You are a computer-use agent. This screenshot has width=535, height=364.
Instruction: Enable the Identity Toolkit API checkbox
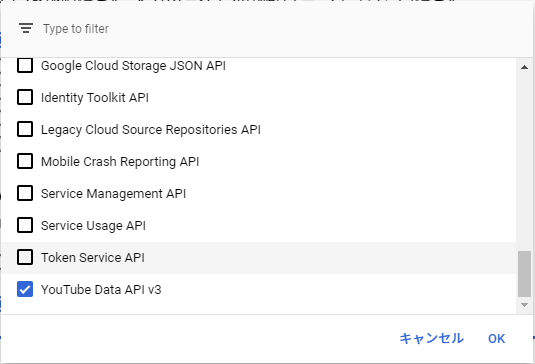click(25, 97)
